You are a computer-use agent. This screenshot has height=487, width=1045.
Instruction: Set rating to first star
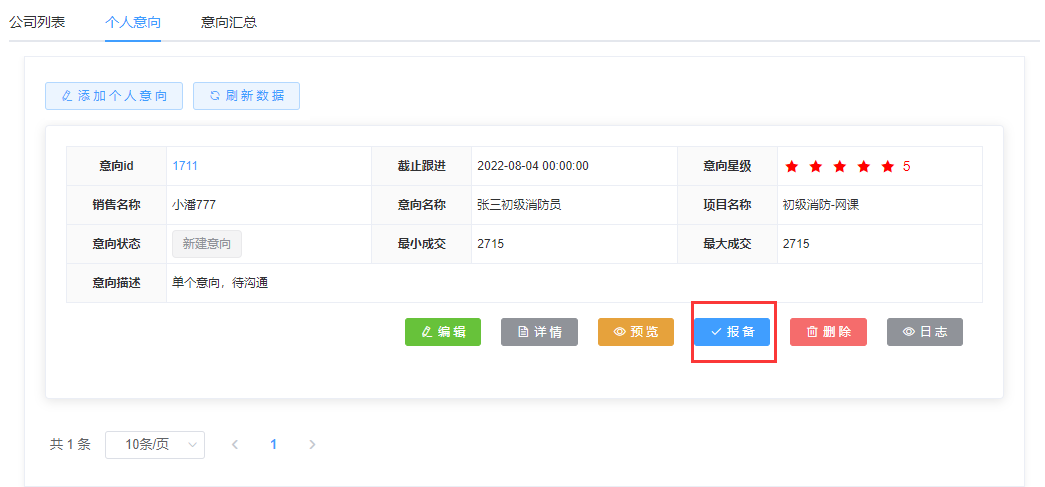(792, 167)
